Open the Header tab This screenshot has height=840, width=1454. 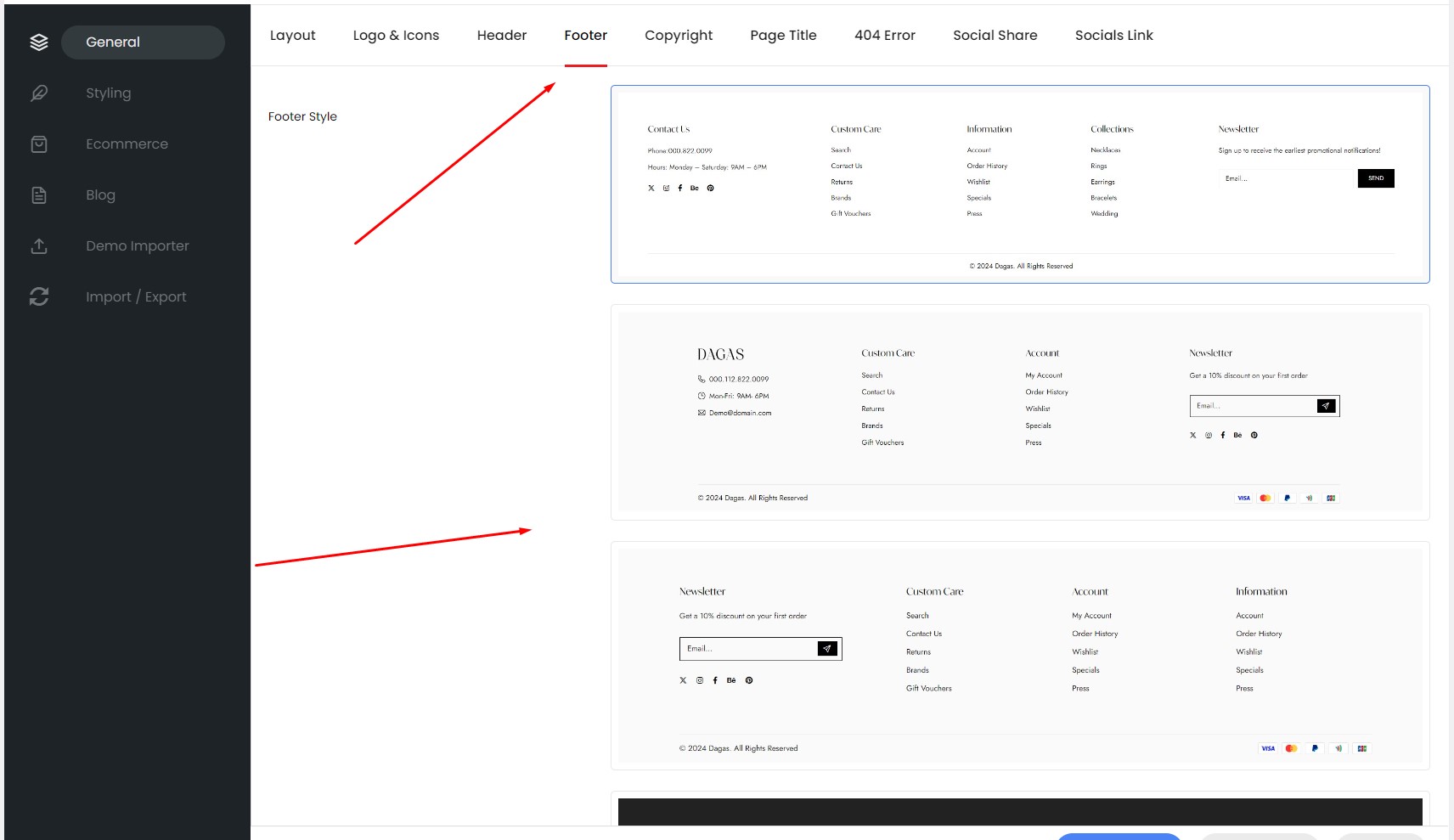[x=501, y=36]
